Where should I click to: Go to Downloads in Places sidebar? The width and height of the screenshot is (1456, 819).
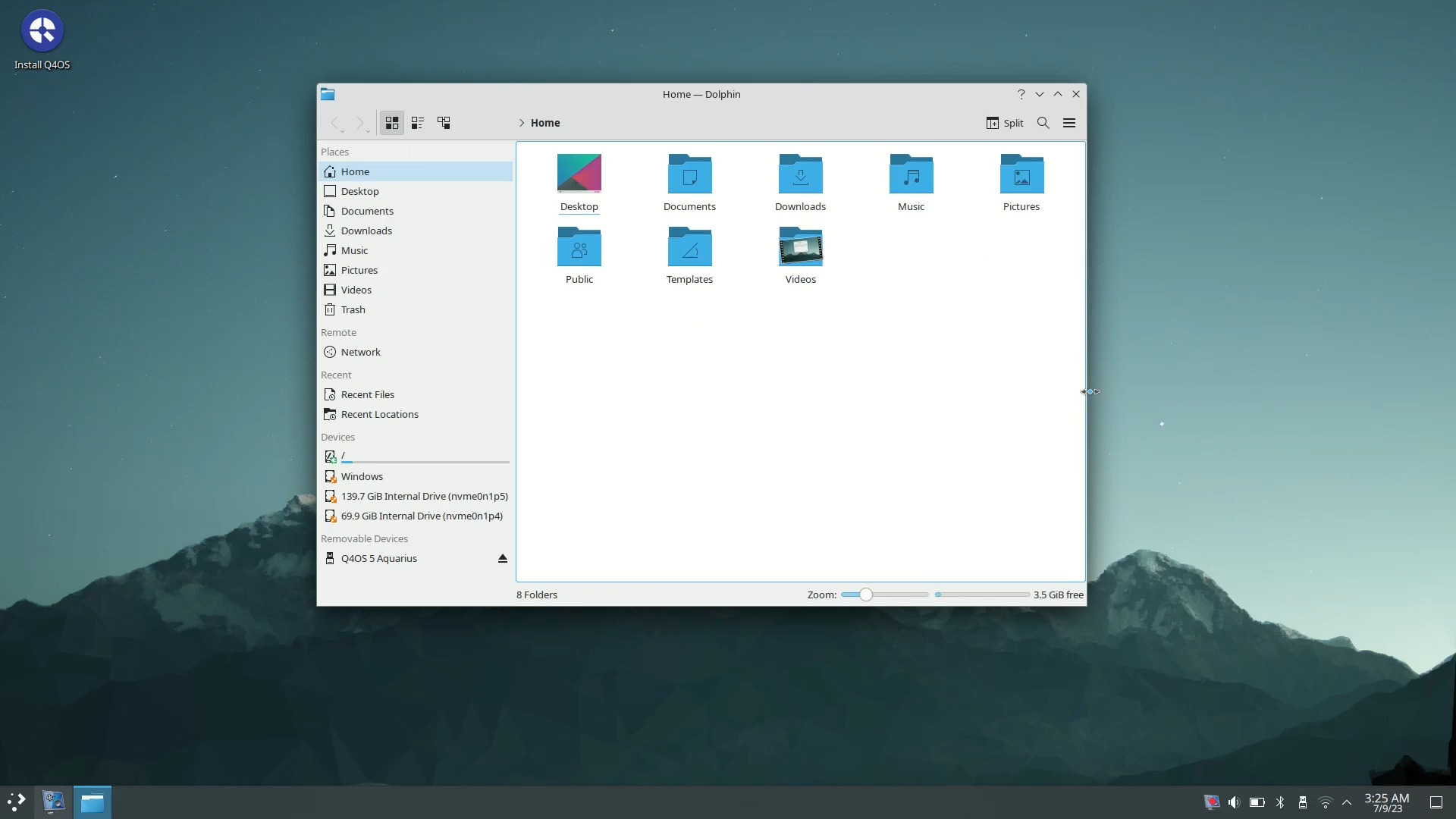point(416,231)
